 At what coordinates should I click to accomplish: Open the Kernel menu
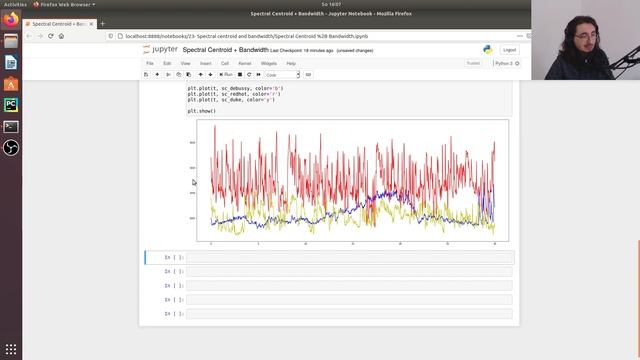pos(245,64)
